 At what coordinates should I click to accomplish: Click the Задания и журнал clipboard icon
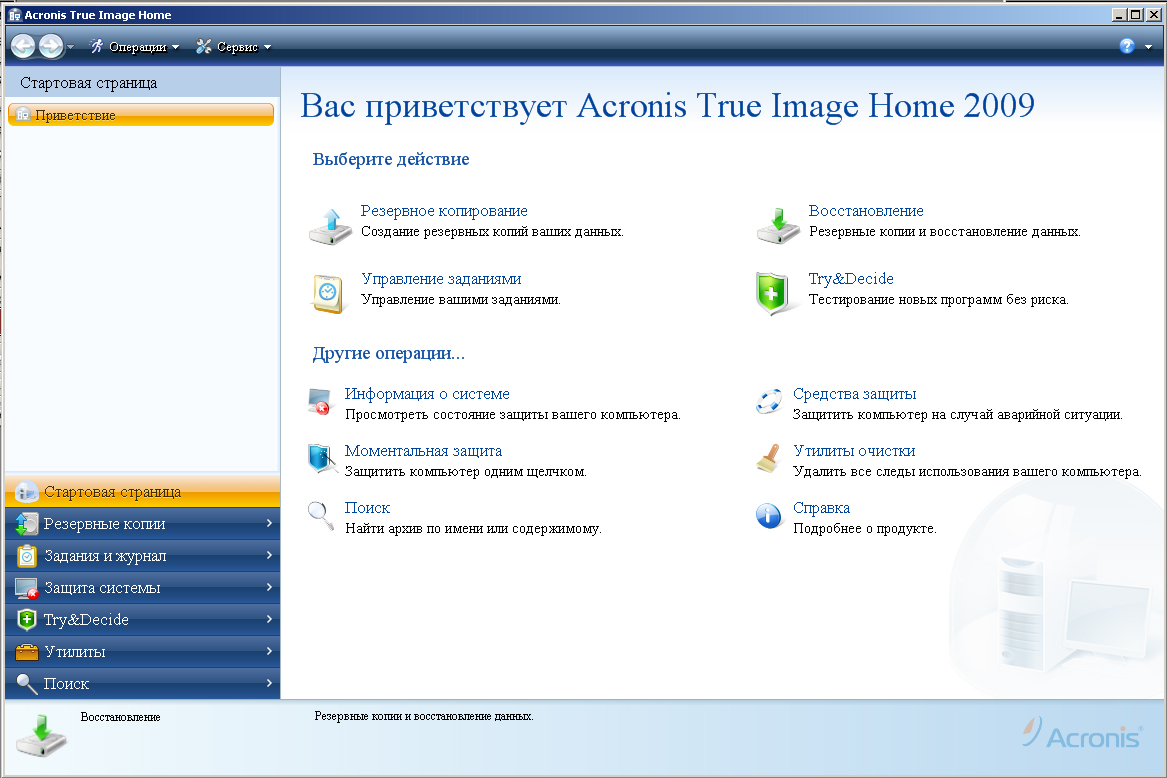[x=26, y=556]
